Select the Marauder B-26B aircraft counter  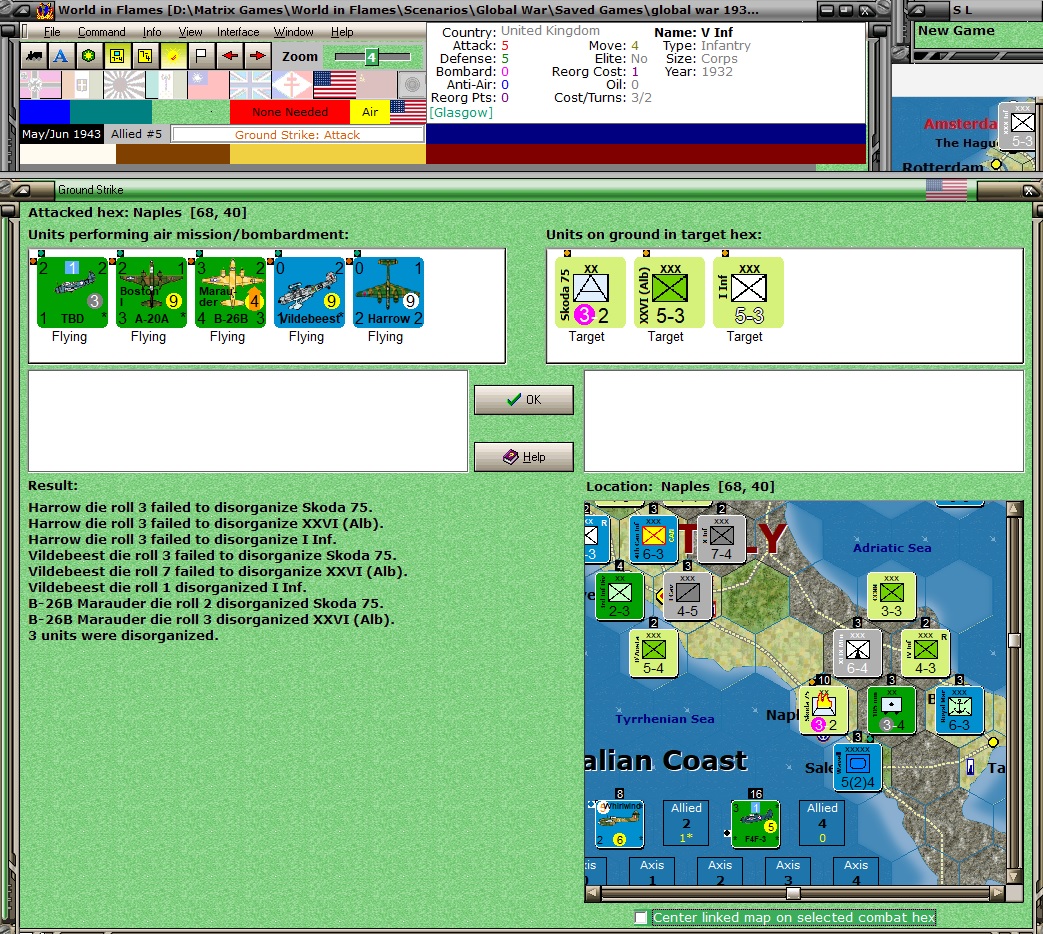[230, 293]
